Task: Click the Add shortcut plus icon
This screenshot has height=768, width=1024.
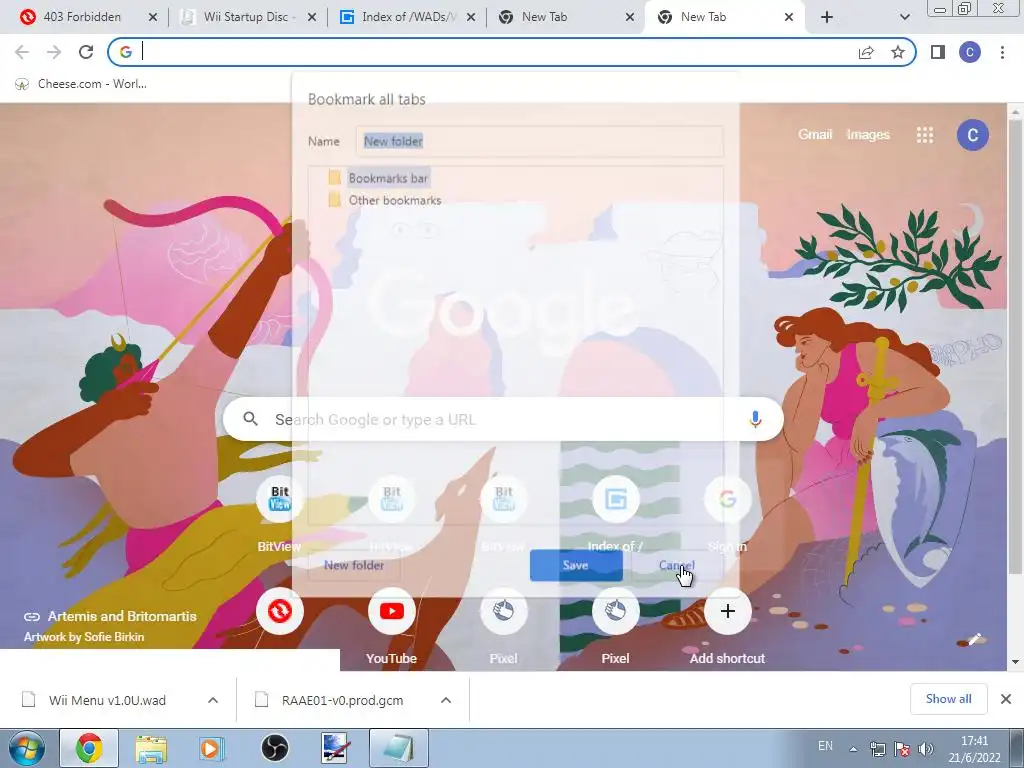Action: tap(727, 612)
